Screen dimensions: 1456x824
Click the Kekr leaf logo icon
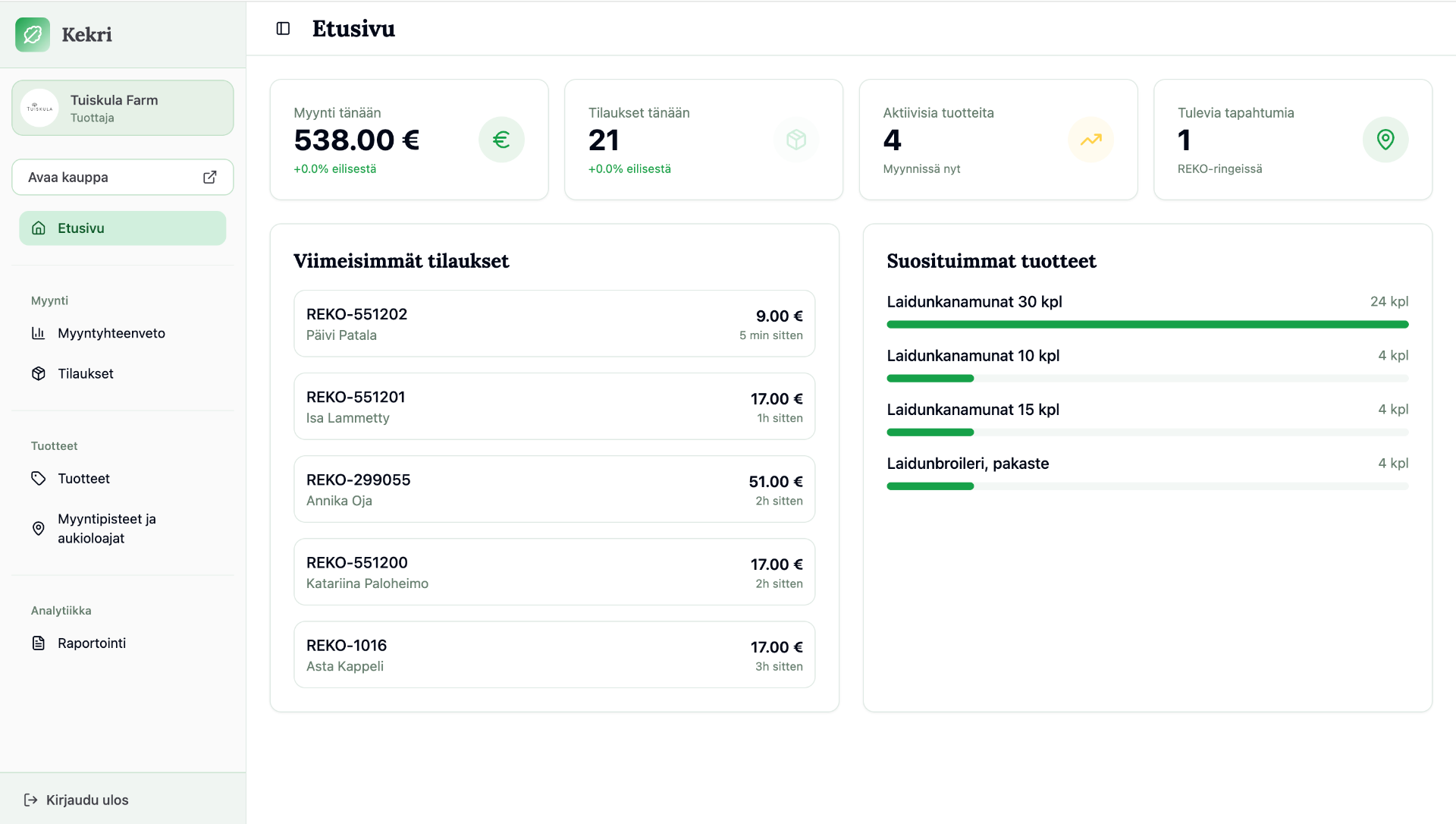[x=33, y=34]
